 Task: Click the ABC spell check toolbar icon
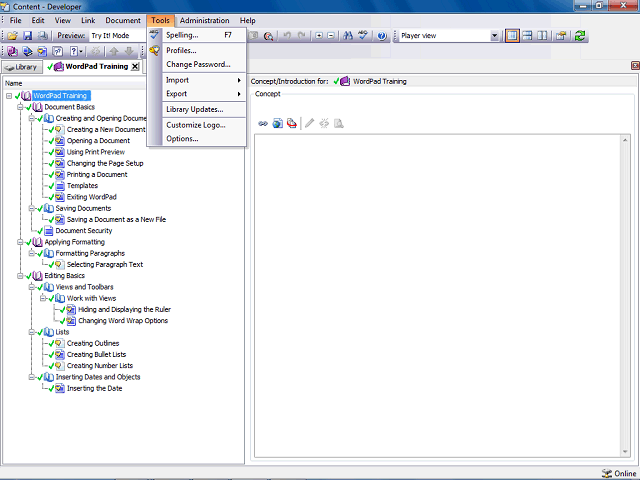click(x=363, y=36)
